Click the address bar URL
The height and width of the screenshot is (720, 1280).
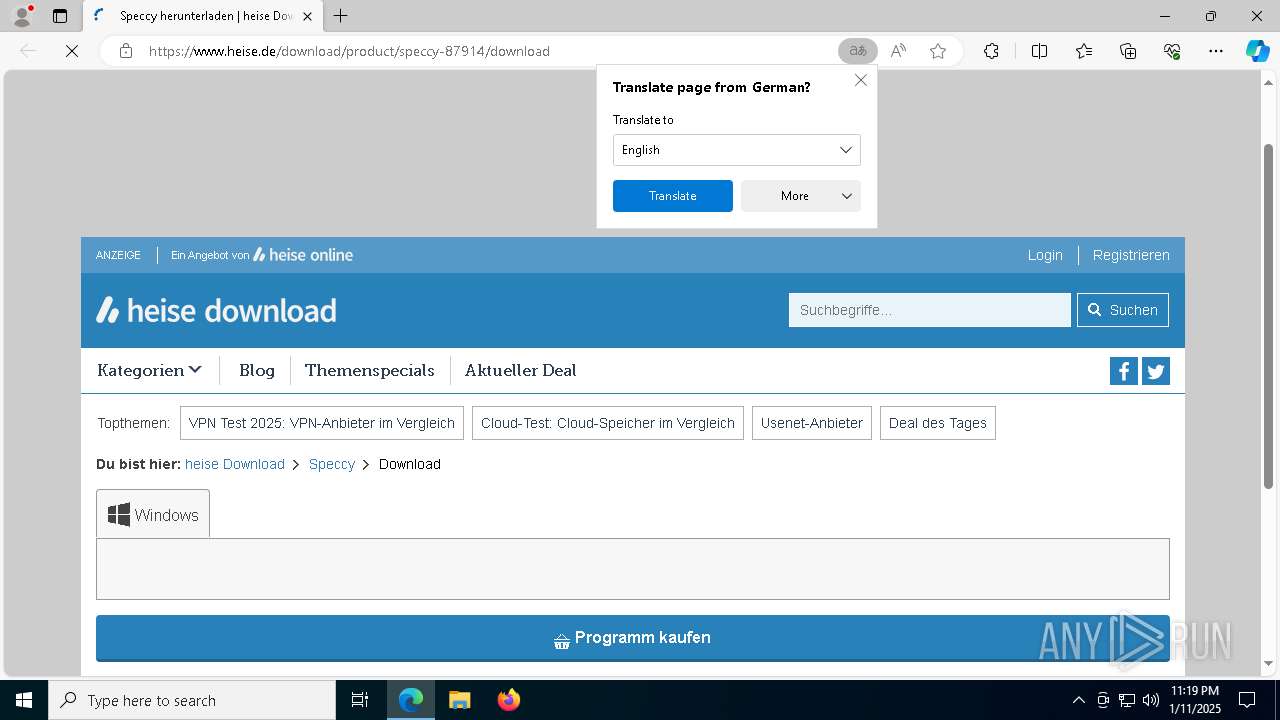click(349, 51)
